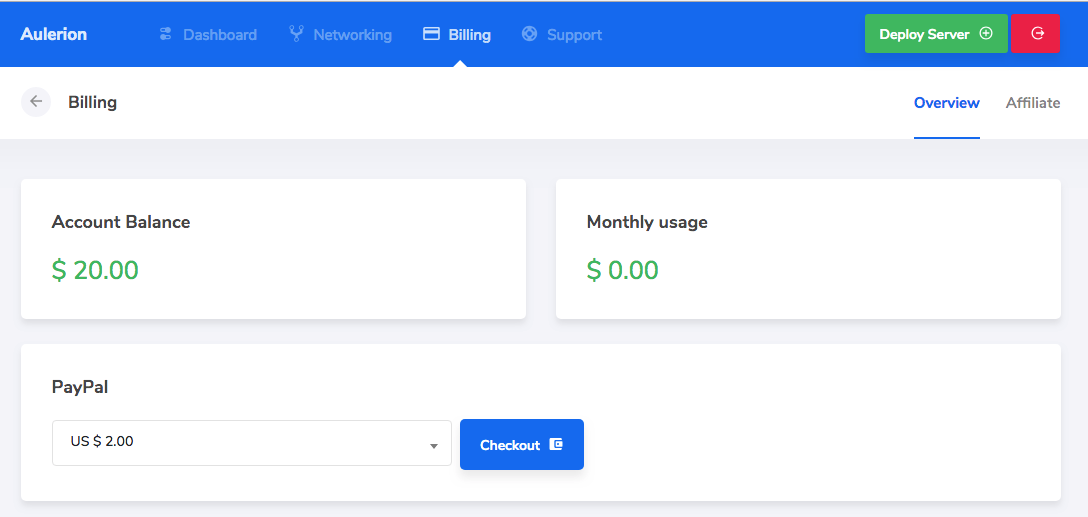Click the blue Checkout button
The height and width of the screenshot is (517, 1088).
[521, 445]
